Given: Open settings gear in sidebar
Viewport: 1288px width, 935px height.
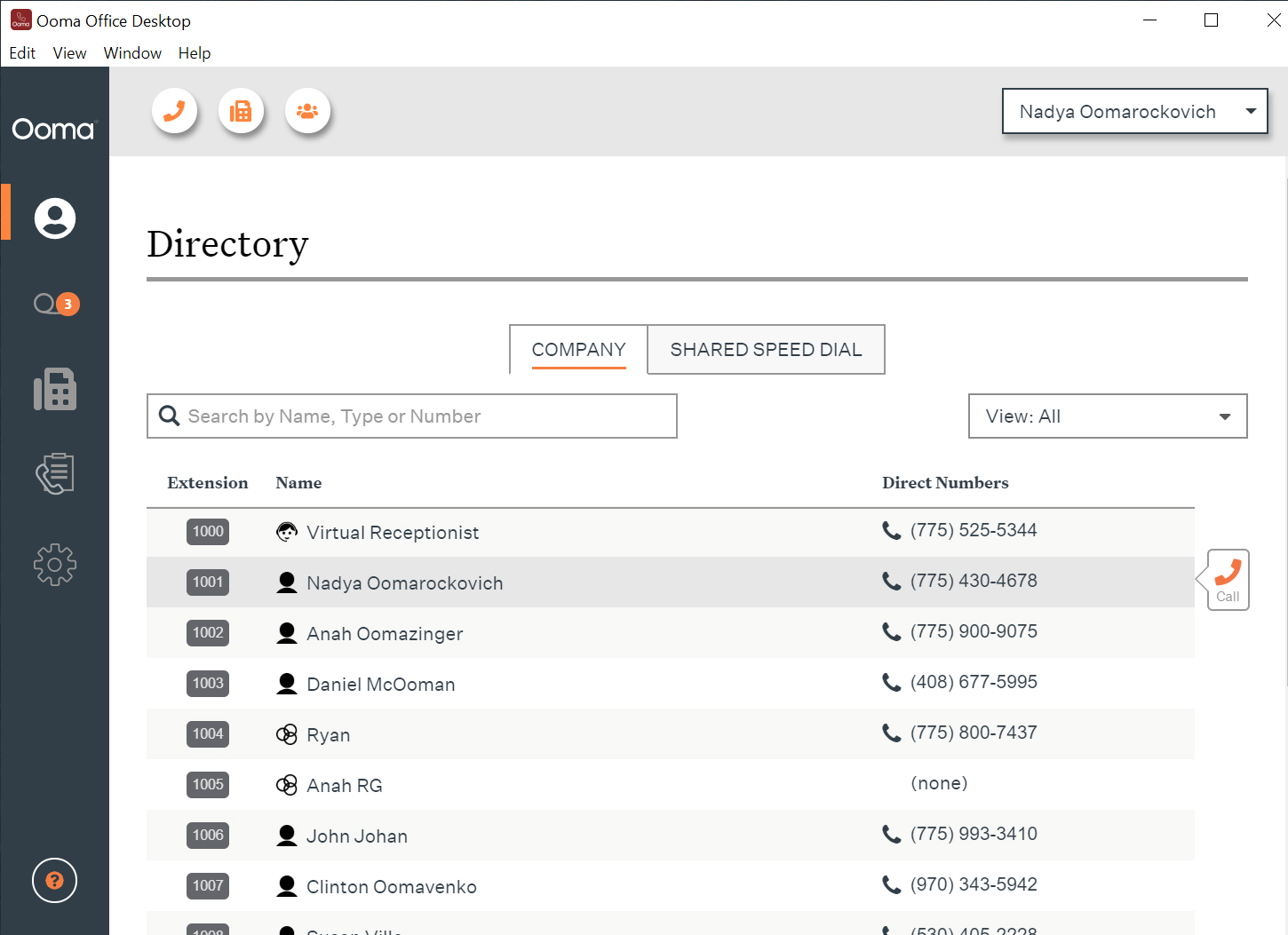Looking at the screenshot, I should (55, 565).
